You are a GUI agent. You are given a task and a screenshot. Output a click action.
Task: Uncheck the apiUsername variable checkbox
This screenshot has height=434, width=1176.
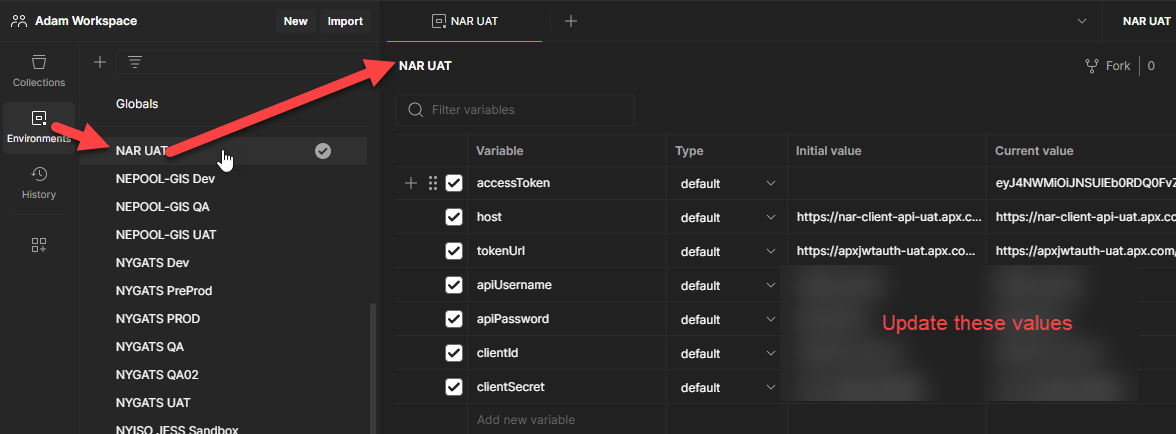point(454,285)
